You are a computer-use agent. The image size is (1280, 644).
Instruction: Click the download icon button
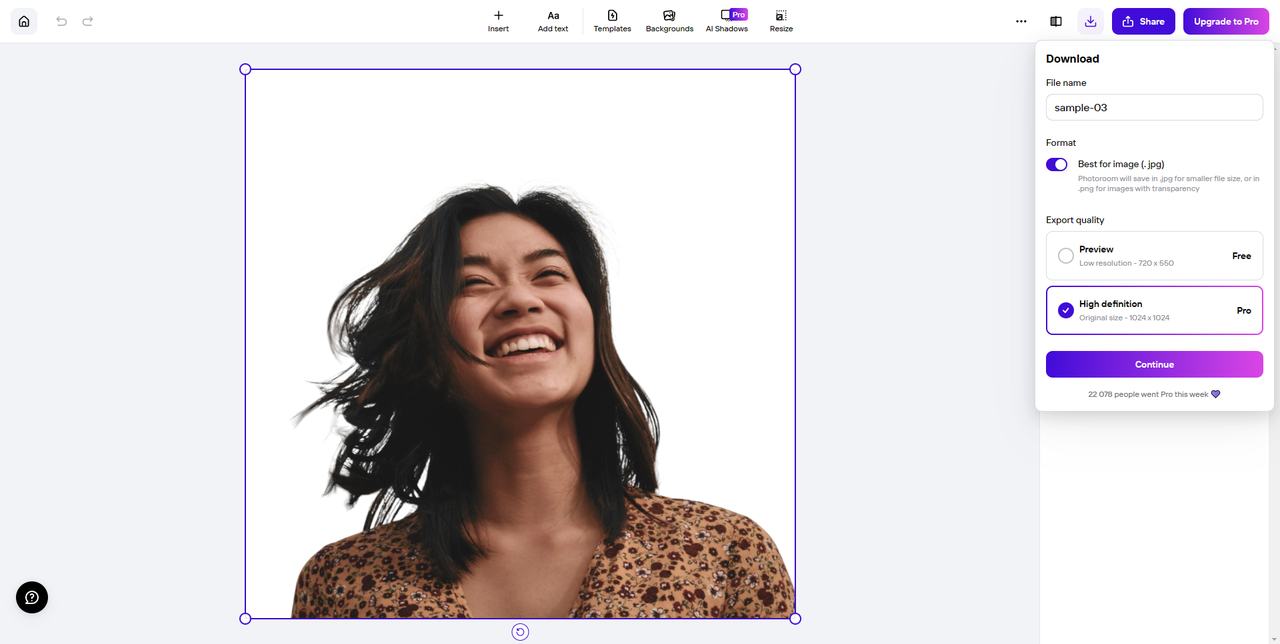(x=1091, y=21)
